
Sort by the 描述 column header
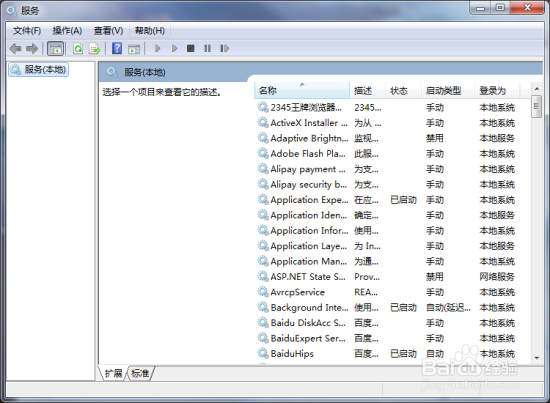coord(368,90)
